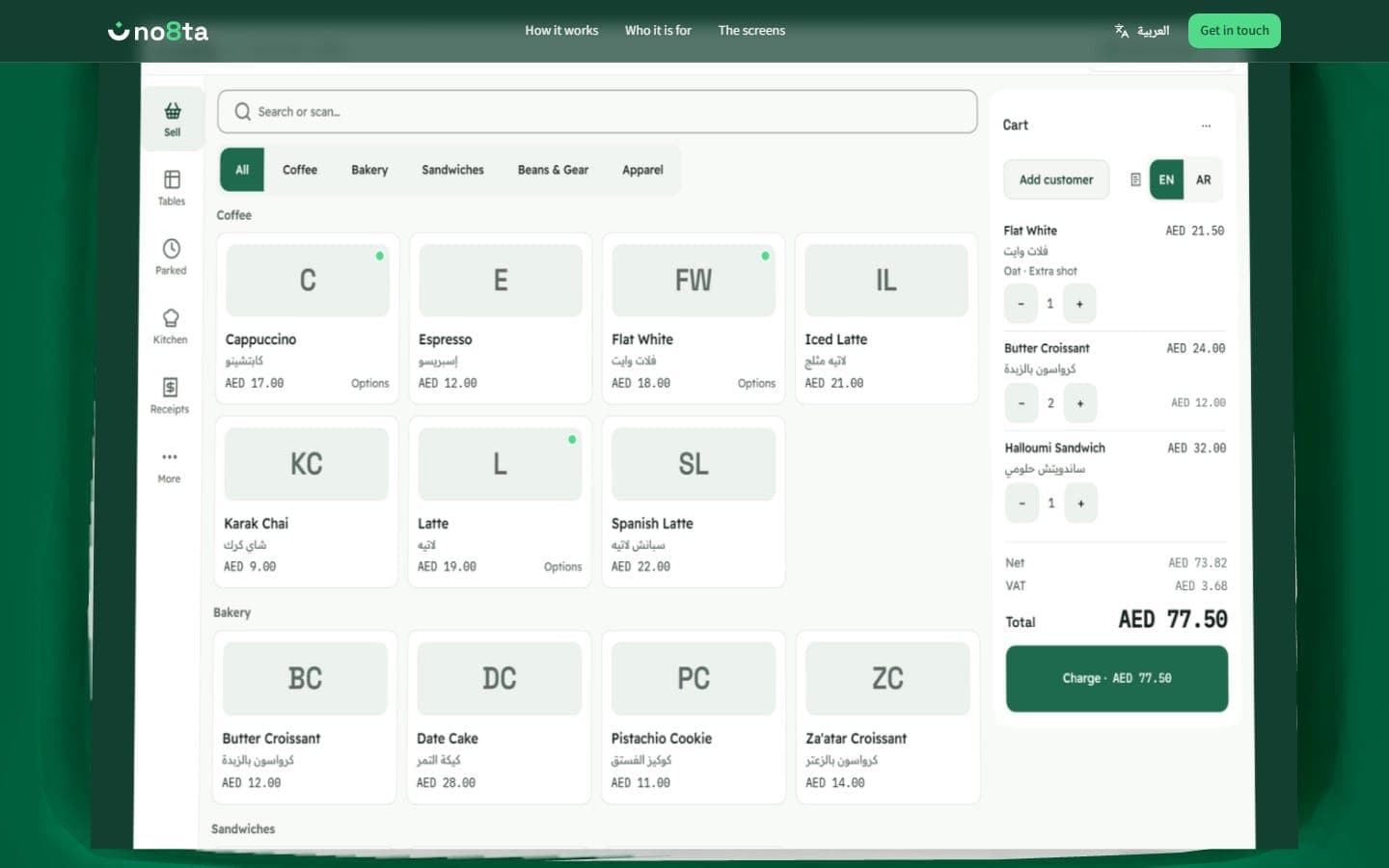Open the Receipts icon
The height and width of the screenshot is (868, 1389).
[171, 387]
